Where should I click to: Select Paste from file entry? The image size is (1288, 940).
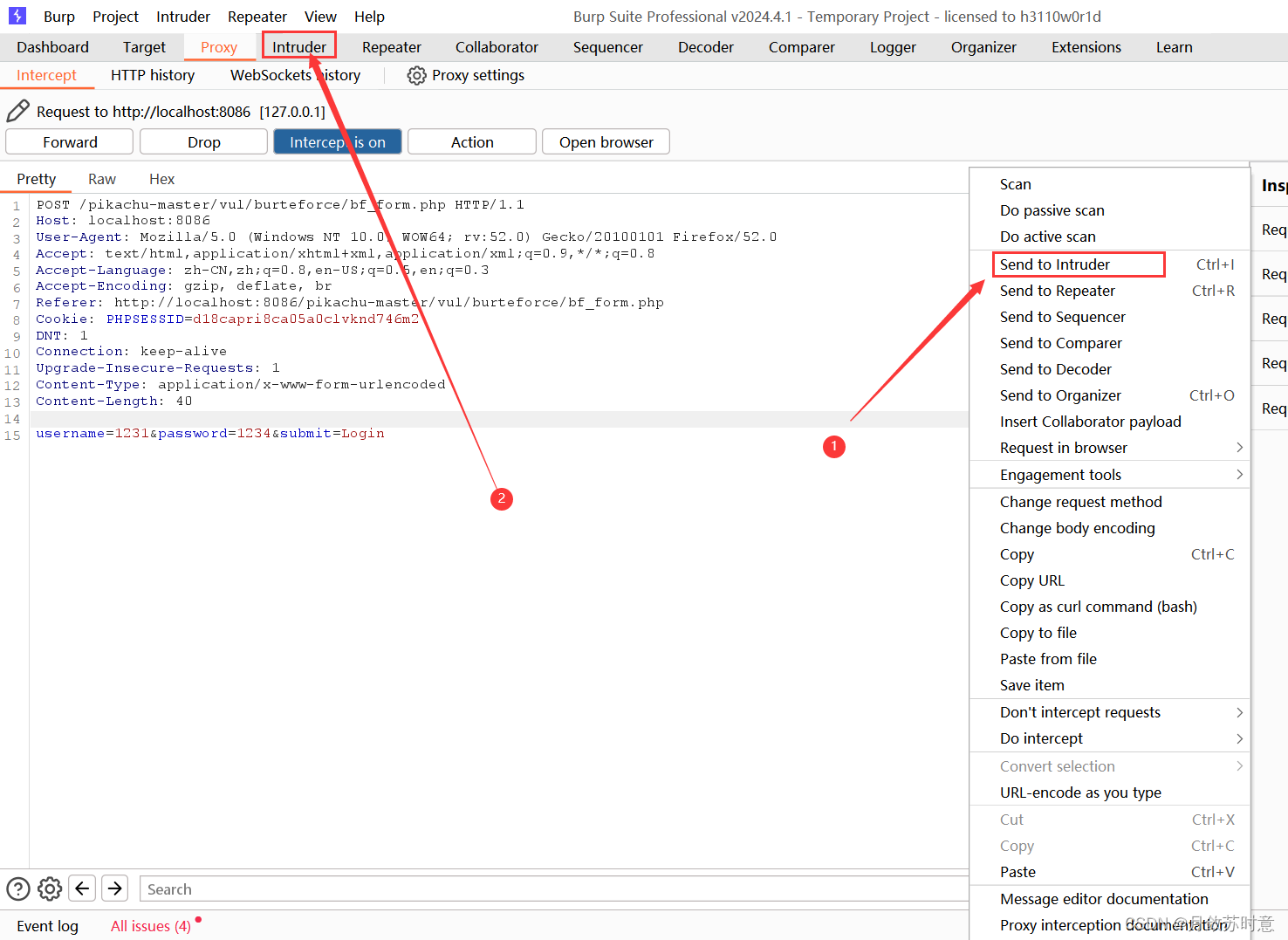coord(1110,659)
